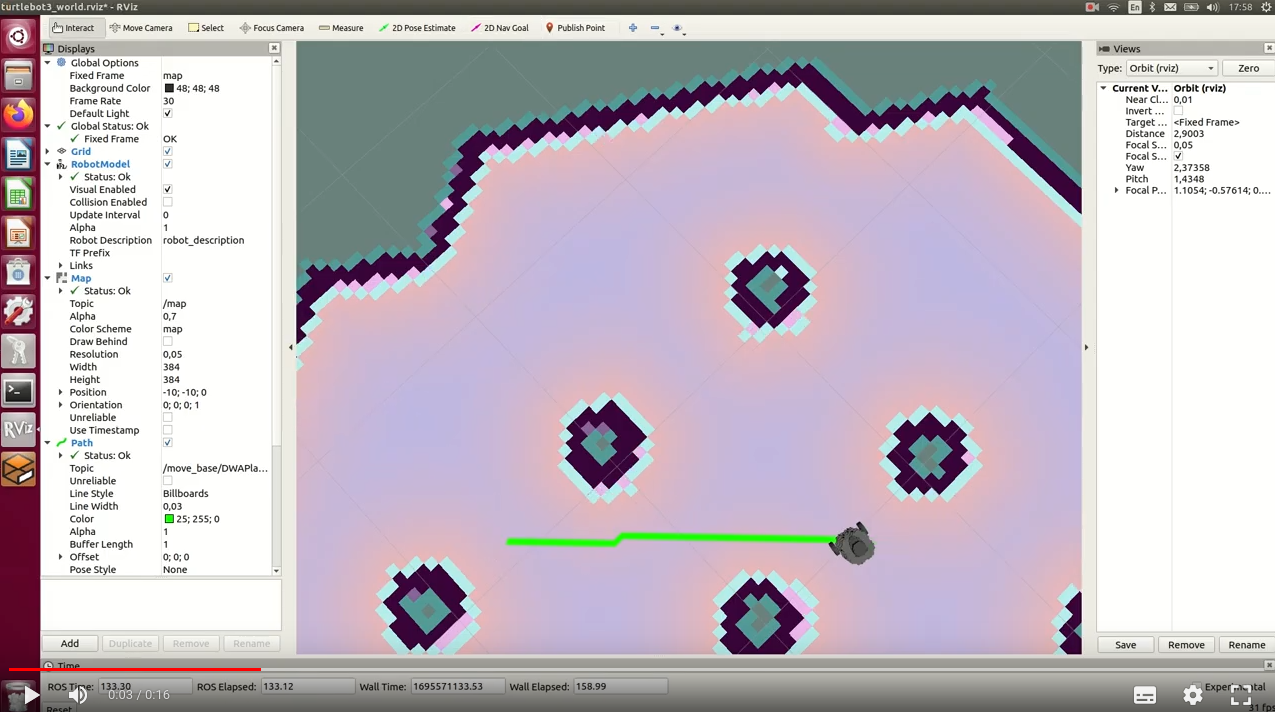The height and width of the screenshot is (712, 1275).
Task: Click the video volume speaker icon
Action: pyautogui.click(x=78, y=694)
